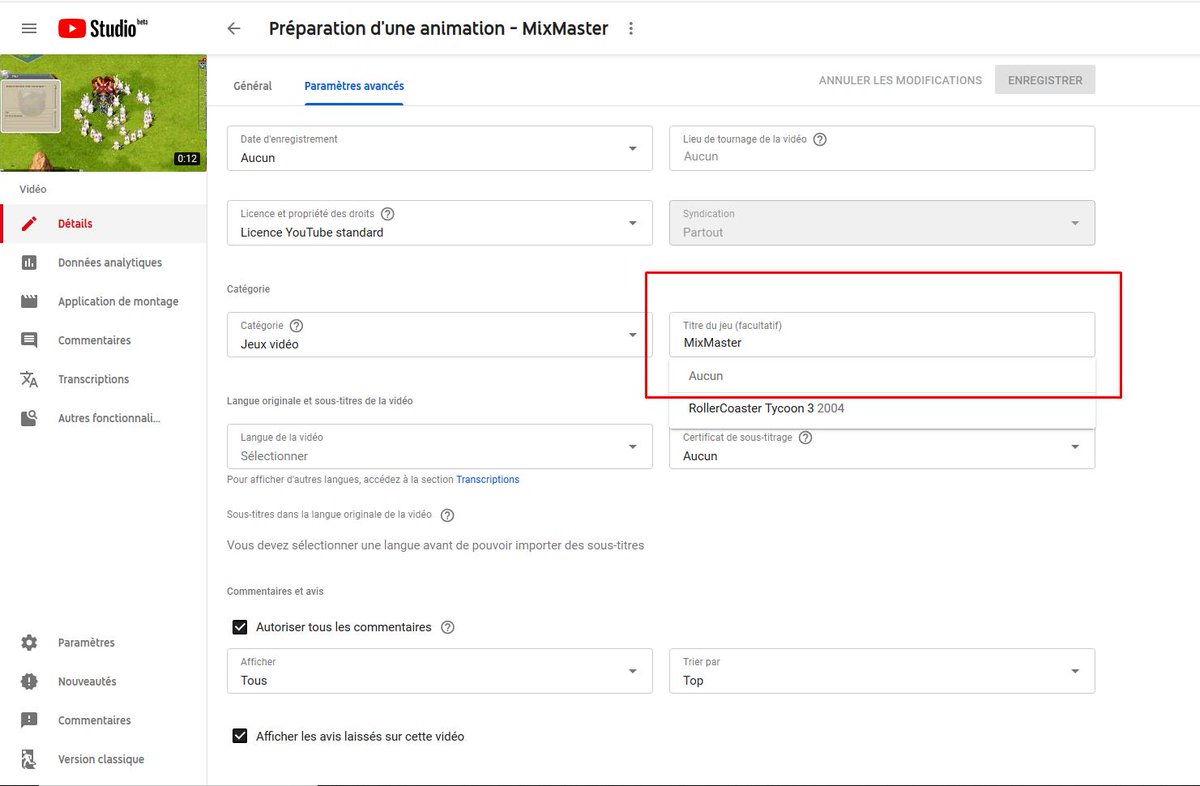Open the Date d'enregistrement dropdown
Viewport: 1200px width, 786px height.
(x=440, y=148)
